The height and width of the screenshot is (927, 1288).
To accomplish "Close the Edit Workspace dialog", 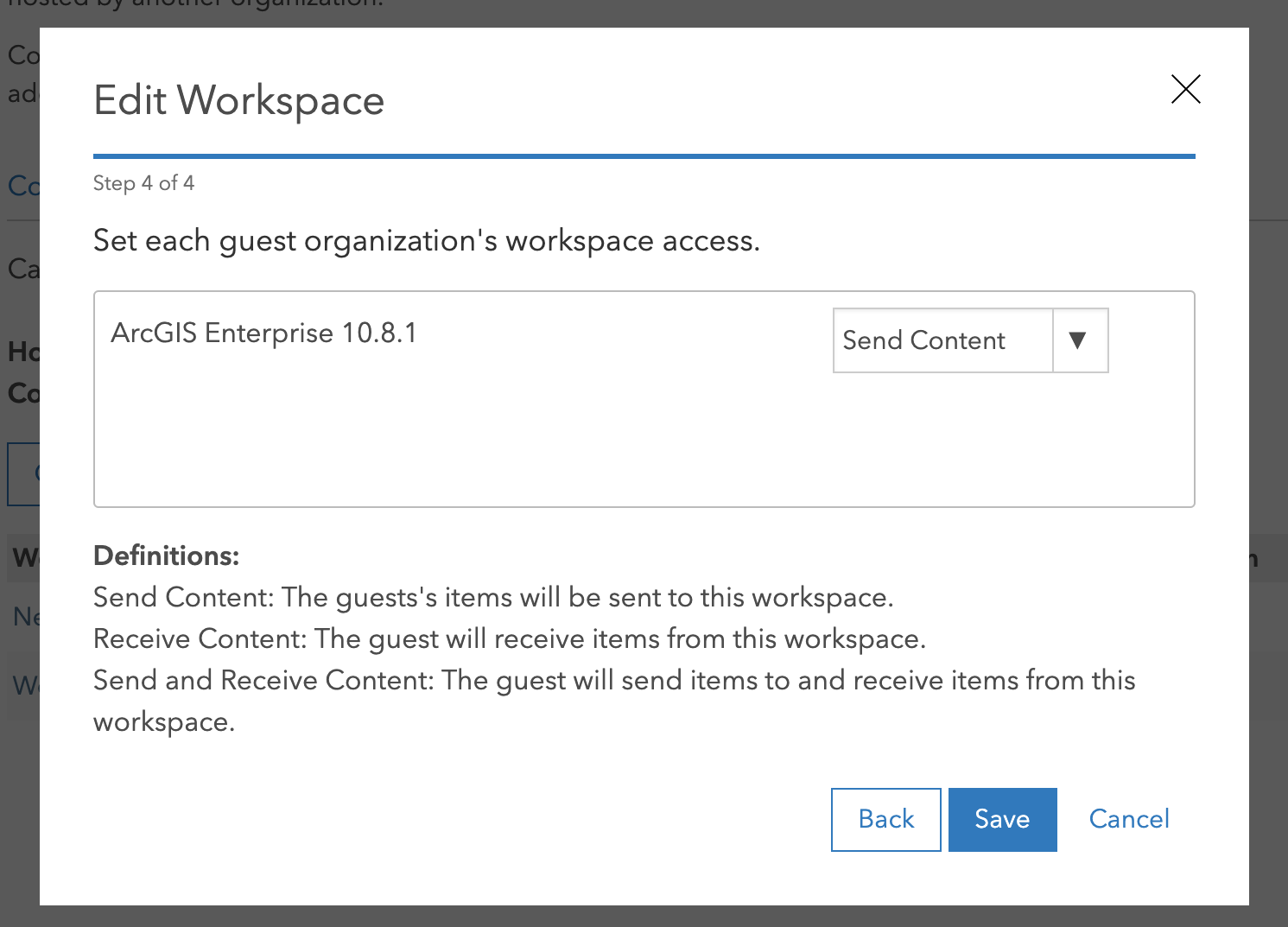I will (1185, 89).
